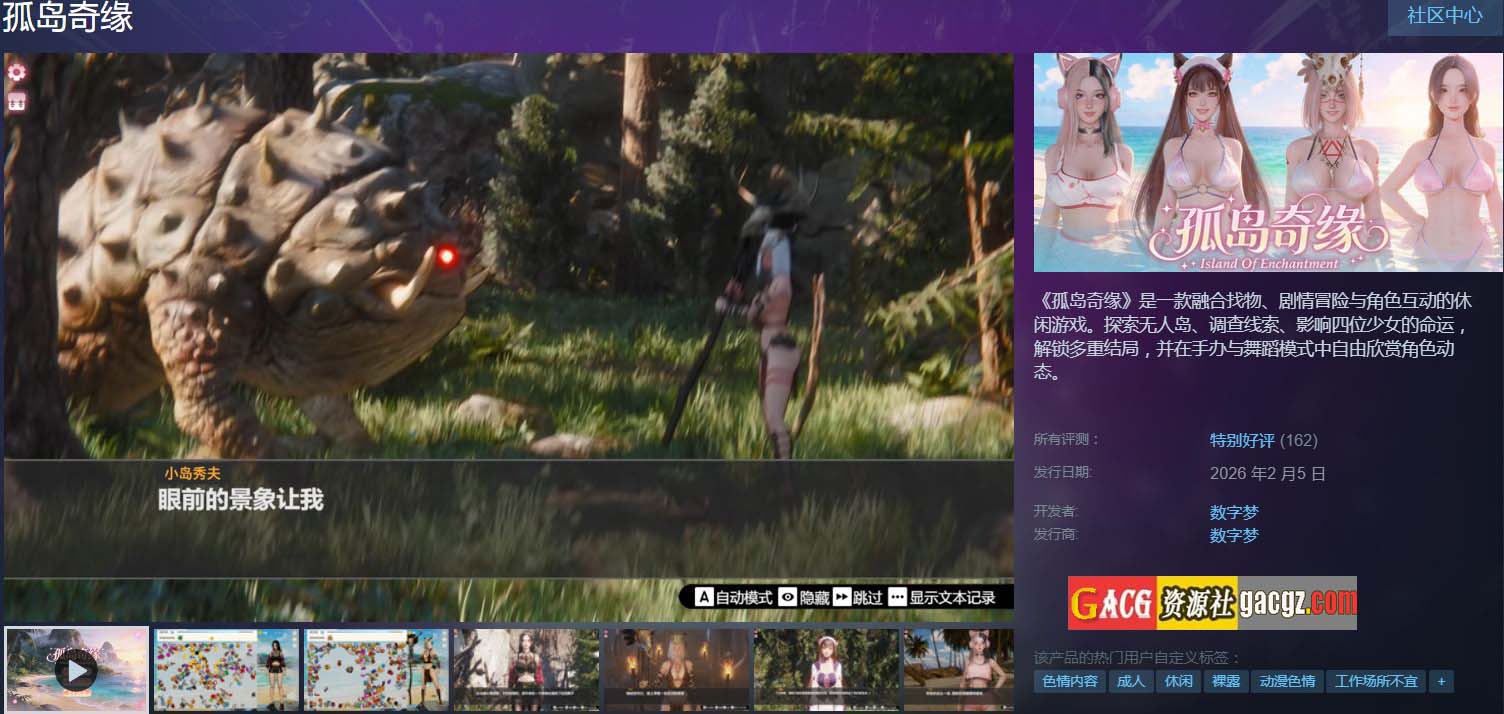The height and width of the screenshot is (714, 1504).
Task: Open the 特别好评 reviews link
Action: (x=1242, y=440)
